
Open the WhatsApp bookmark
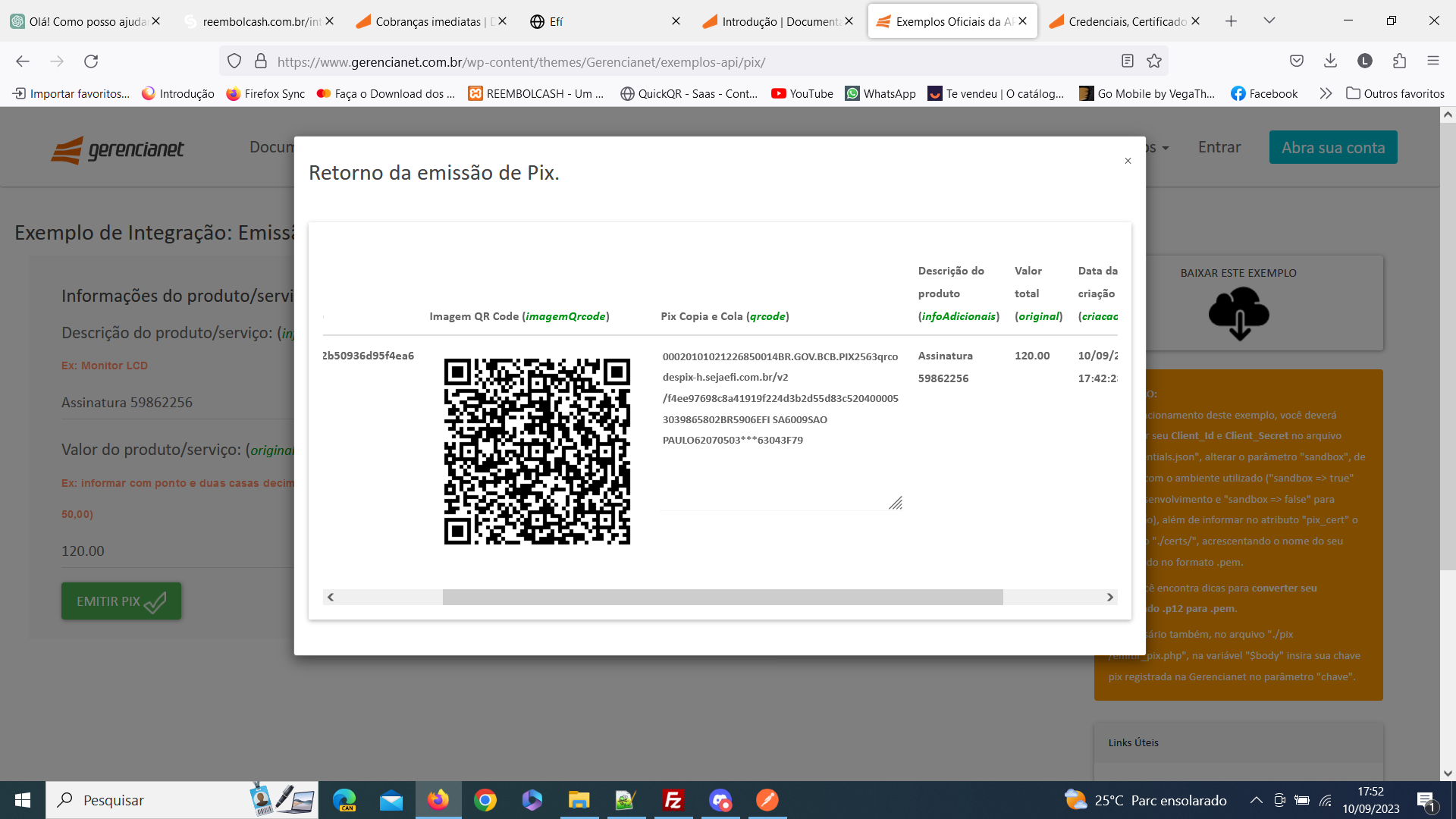coord(880,93)
